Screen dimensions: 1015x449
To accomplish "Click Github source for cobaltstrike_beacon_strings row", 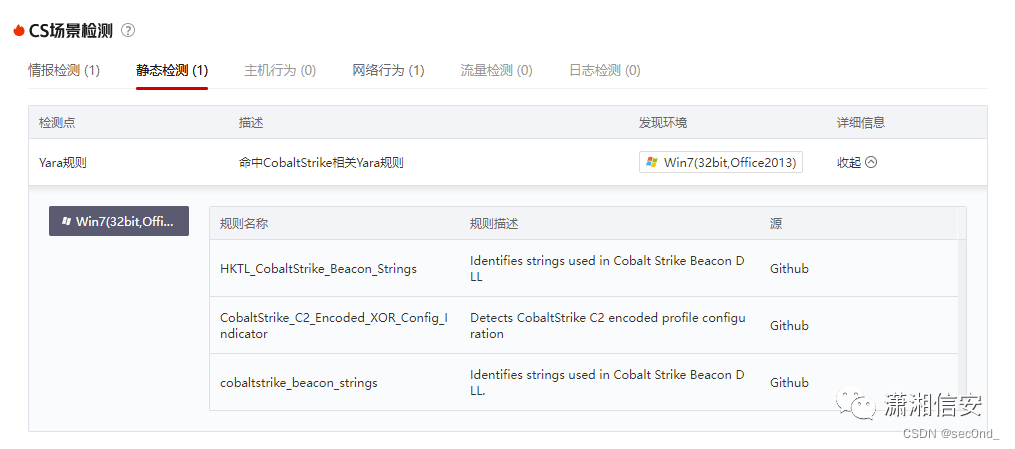I will coord(789,382).
